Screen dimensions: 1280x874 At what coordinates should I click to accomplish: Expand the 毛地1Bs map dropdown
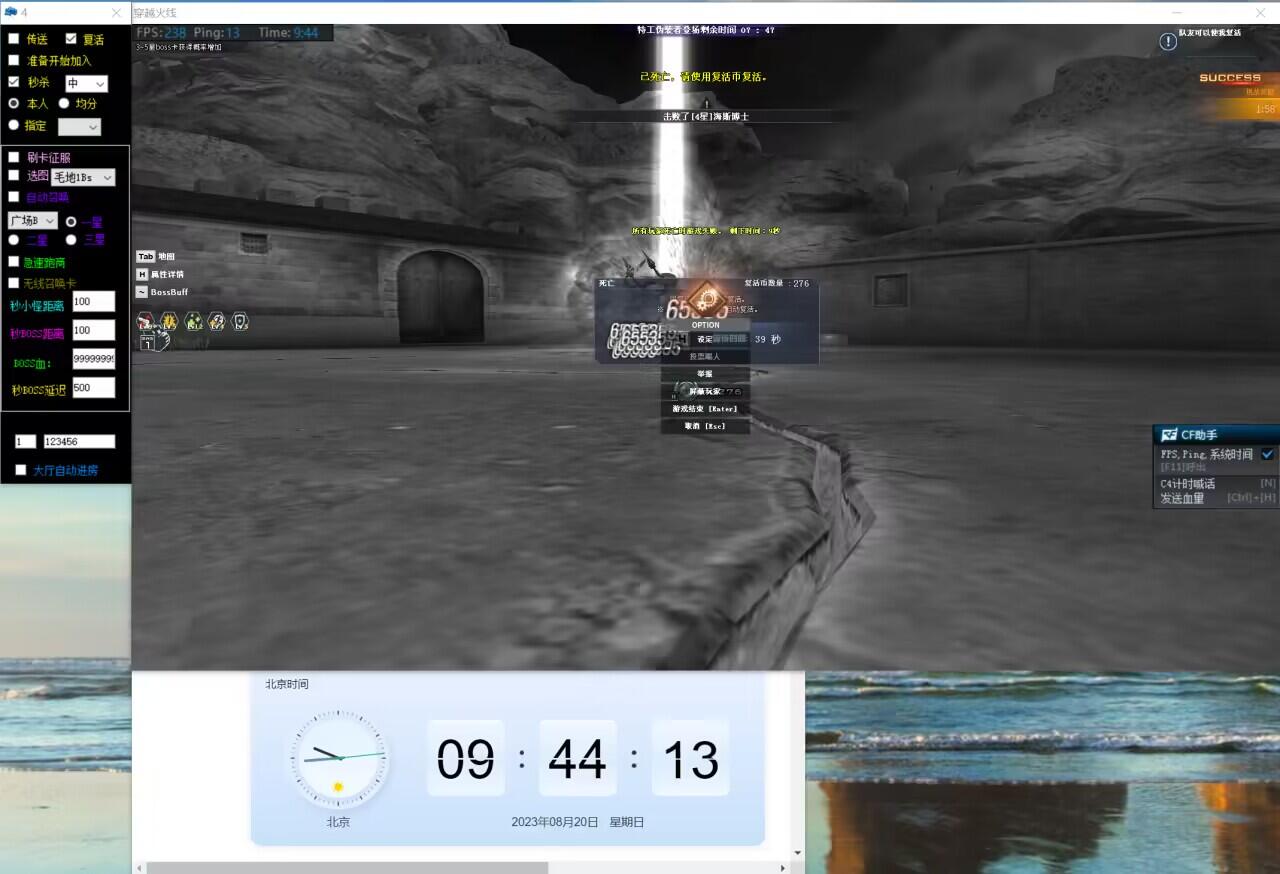coord(84,177)
